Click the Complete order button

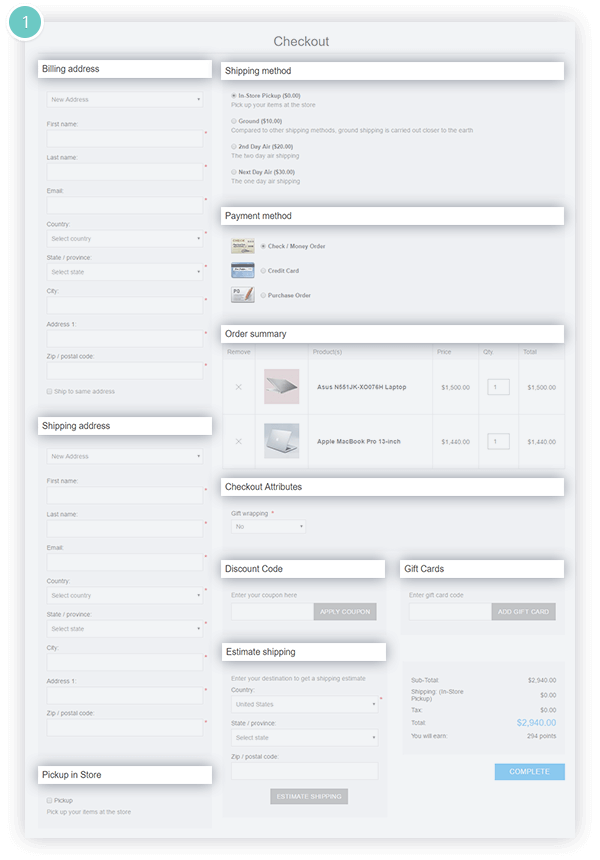click(529, 772)
